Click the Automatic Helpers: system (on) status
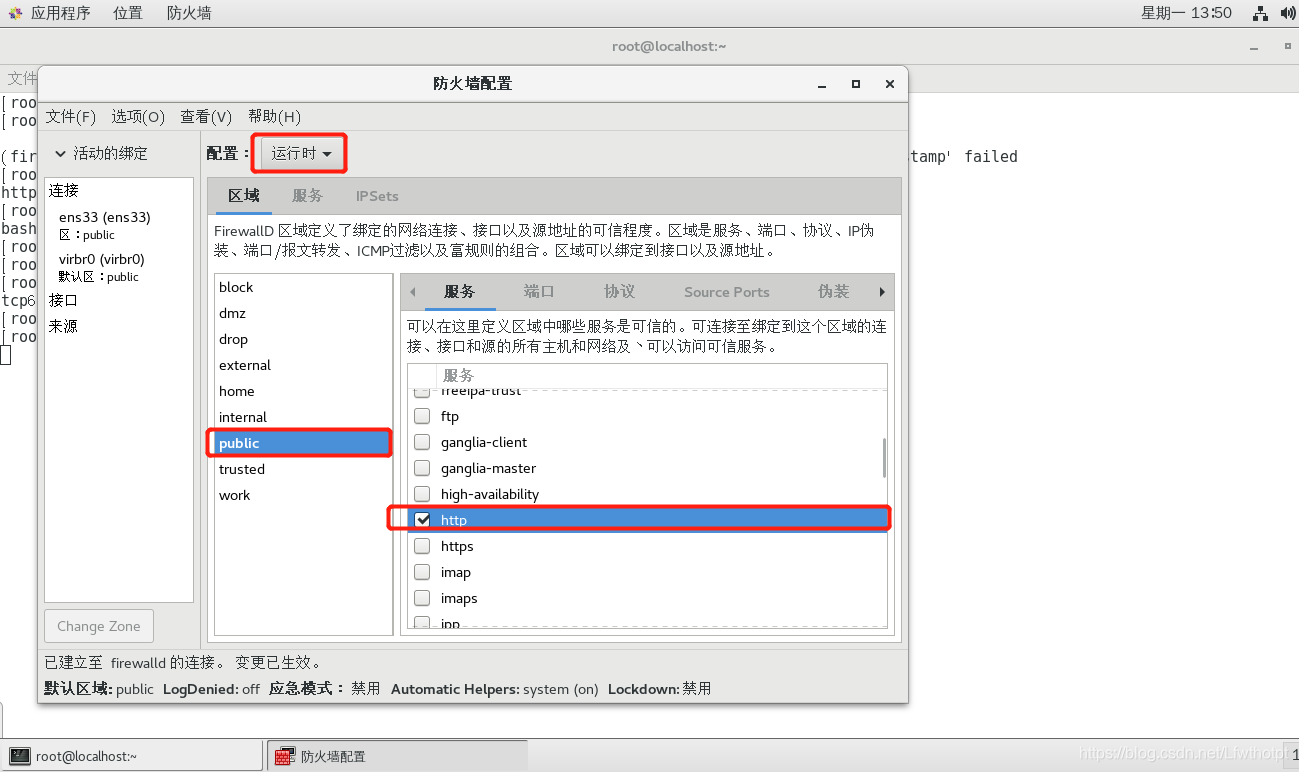 [x=495, y=689]
